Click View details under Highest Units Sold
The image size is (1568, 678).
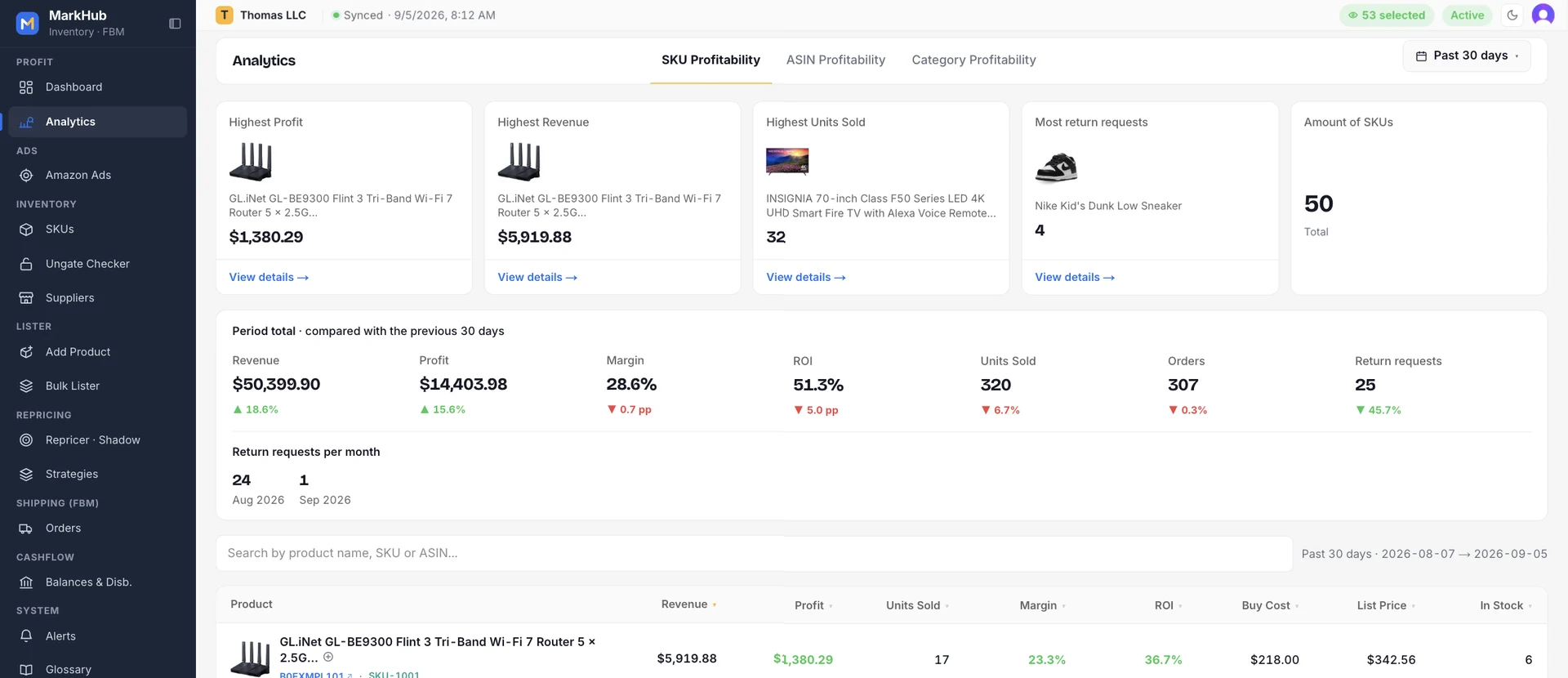pos(806,278)
